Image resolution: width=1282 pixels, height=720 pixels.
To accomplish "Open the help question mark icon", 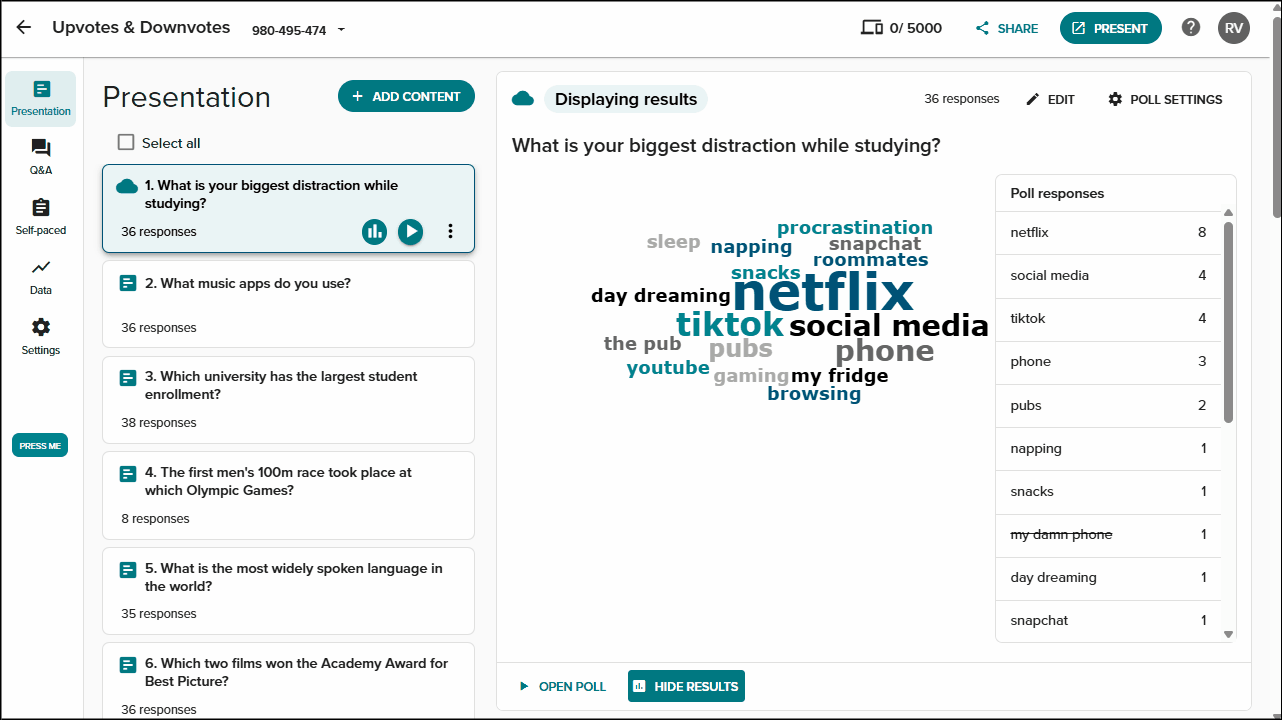I will [1190, 27].
